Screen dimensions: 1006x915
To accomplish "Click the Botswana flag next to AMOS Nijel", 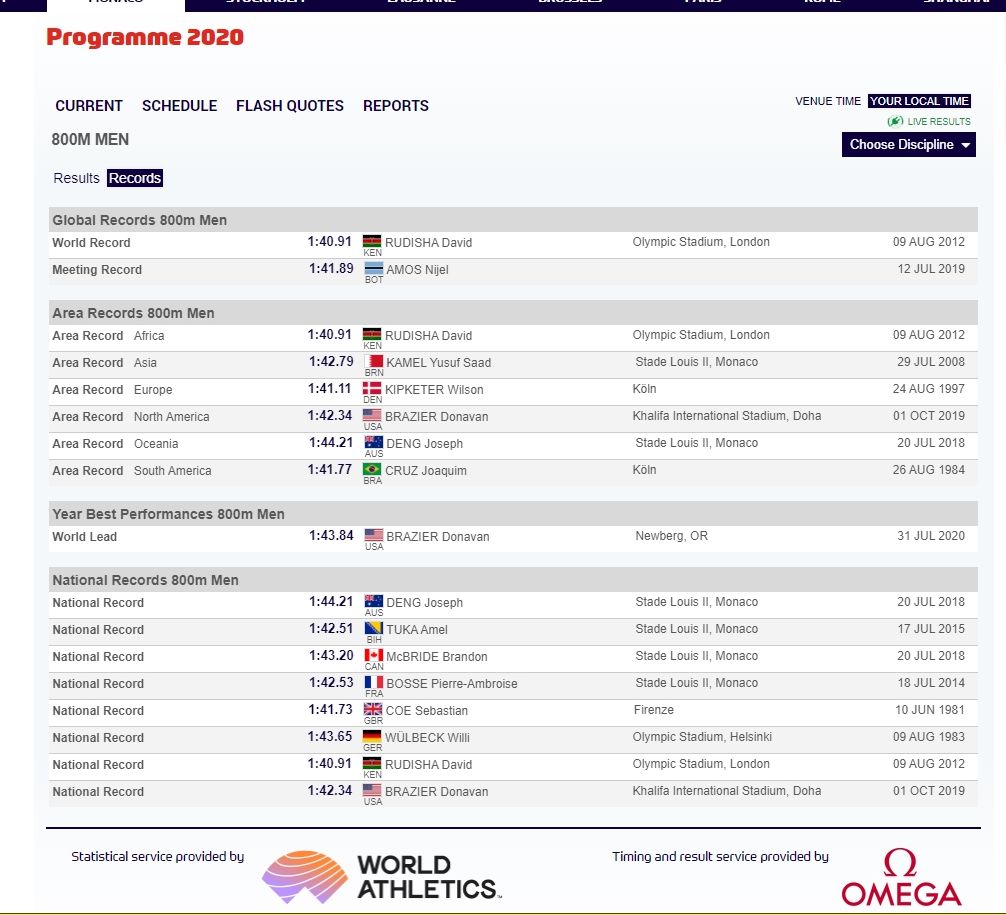I will pos(373,269).
